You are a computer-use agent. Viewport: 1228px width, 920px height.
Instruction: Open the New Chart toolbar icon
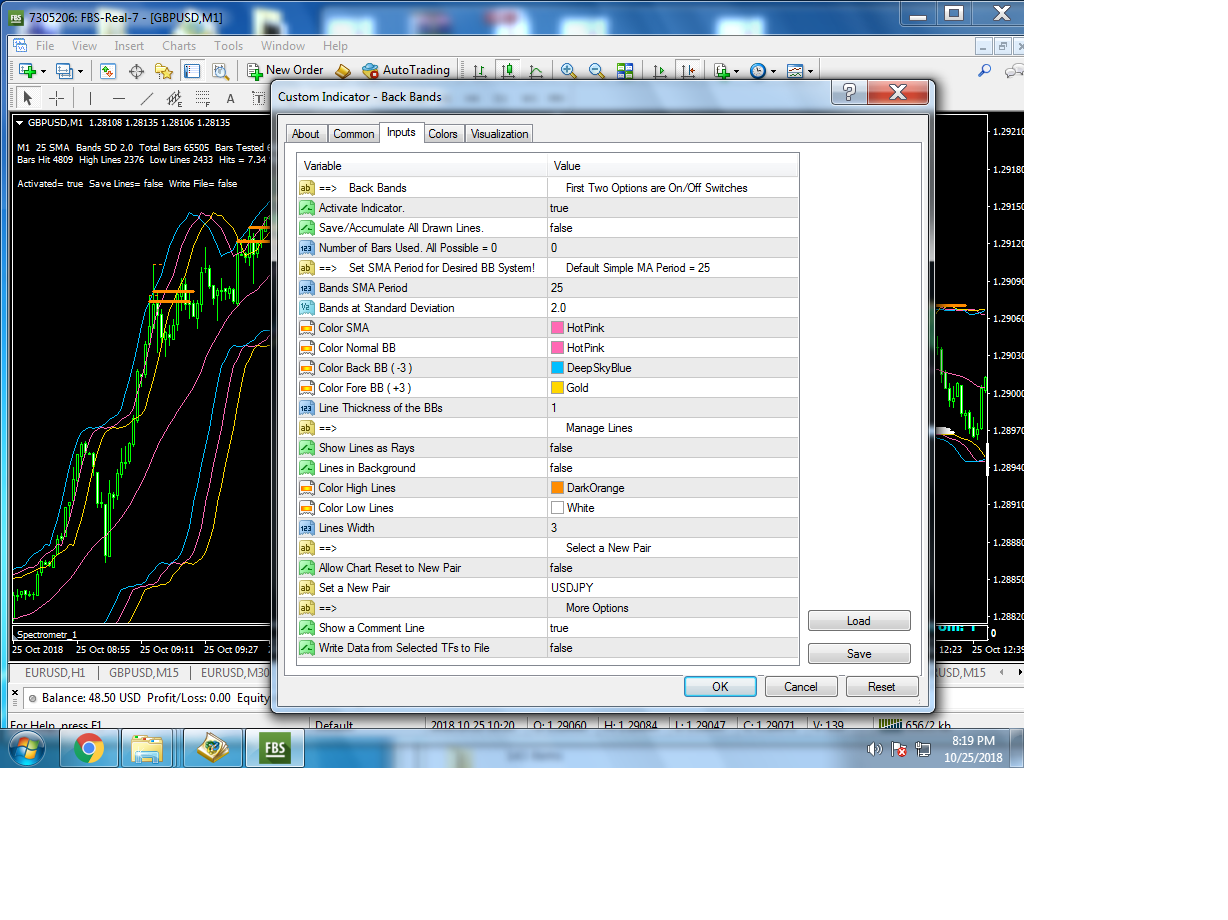point(26,71)
